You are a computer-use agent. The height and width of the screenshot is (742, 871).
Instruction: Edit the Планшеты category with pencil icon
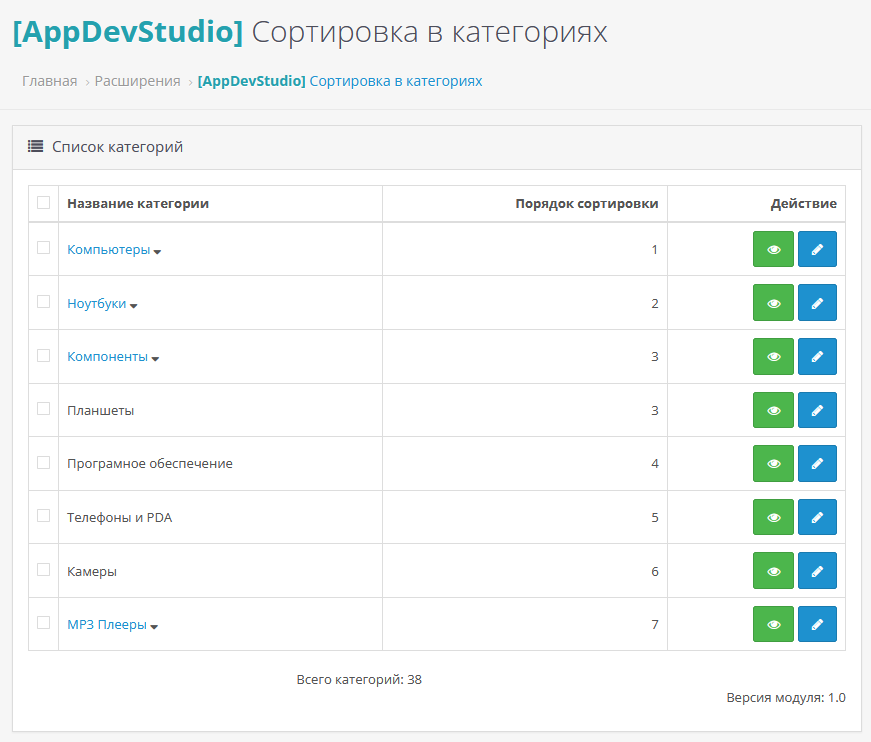point(817,410)
